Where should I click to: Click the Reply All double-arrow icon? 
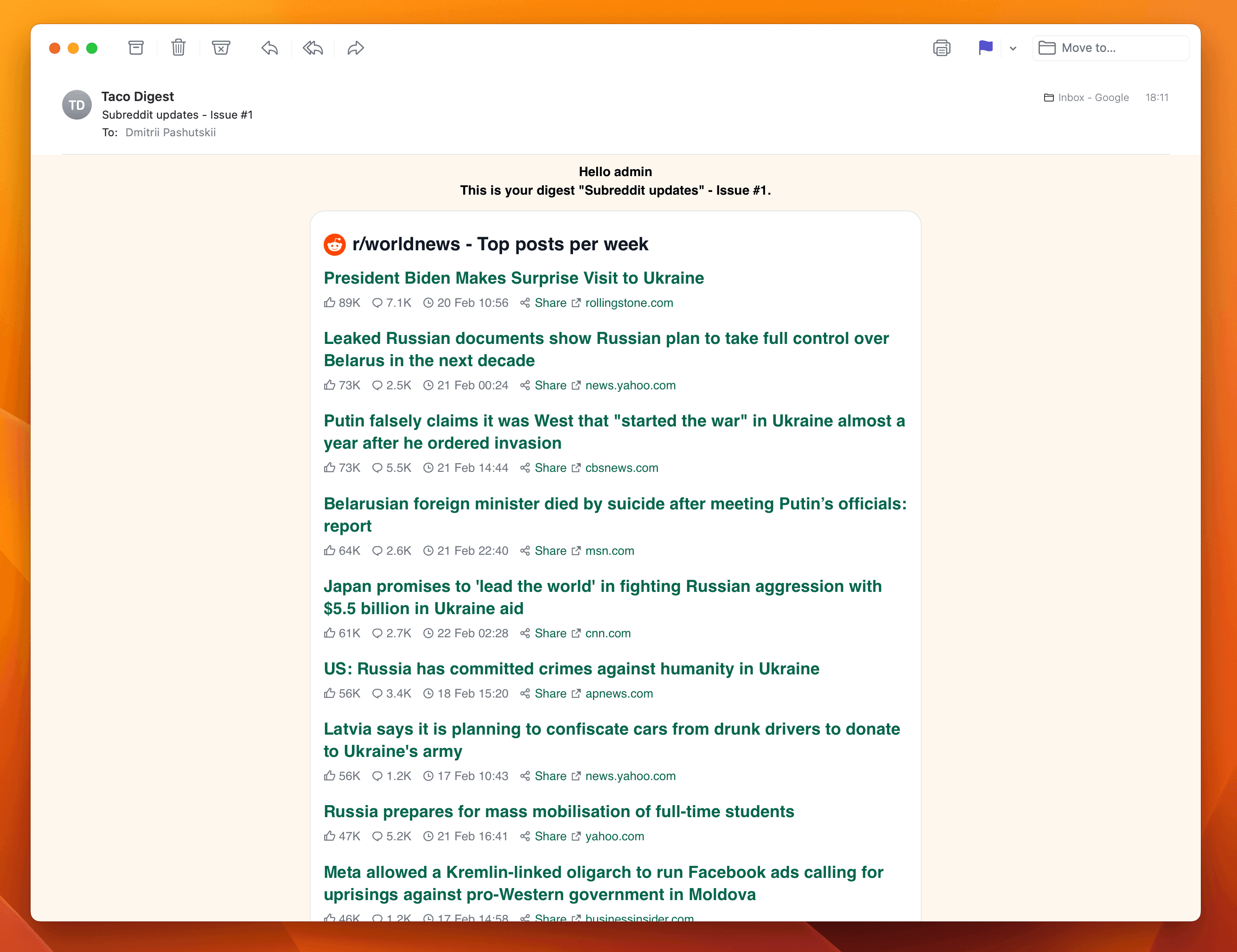tap(312, 48)
